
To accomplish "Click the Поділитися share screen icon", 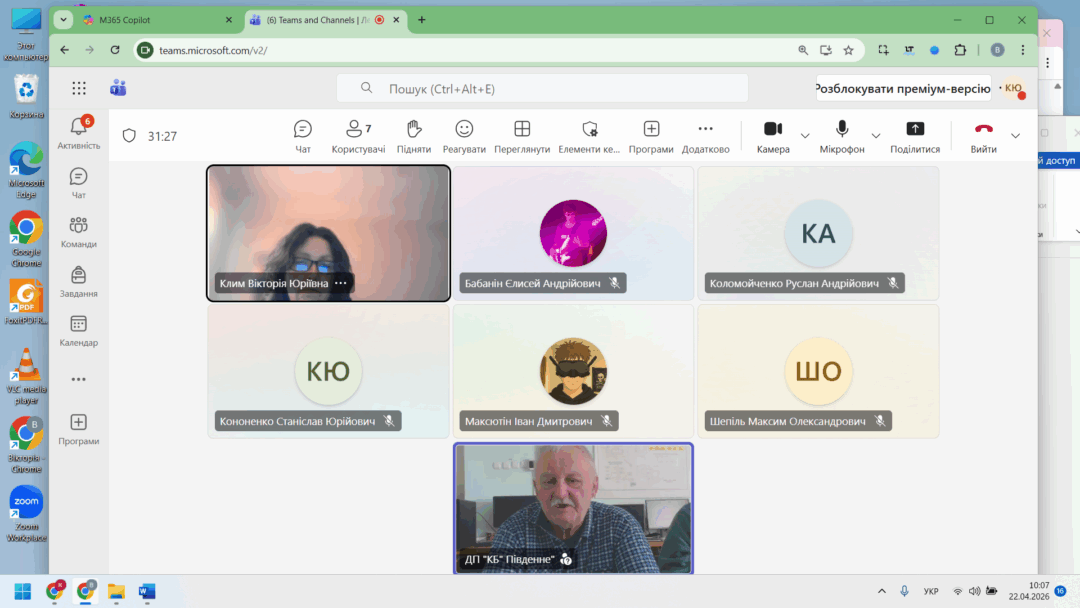I will [914, 135].
